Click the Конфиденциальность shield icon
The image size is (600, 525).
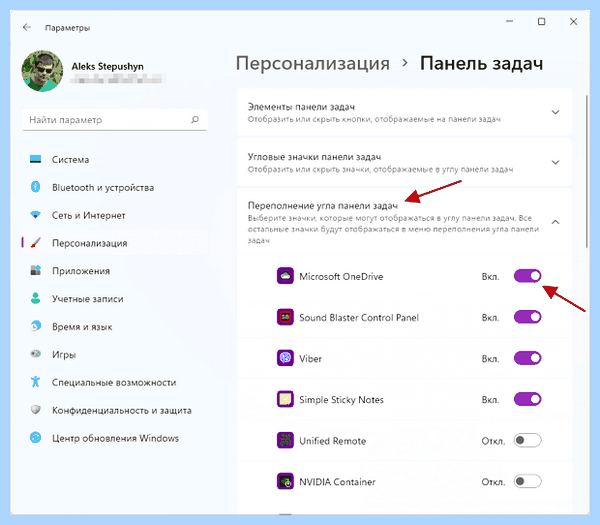tap(36, 410)
